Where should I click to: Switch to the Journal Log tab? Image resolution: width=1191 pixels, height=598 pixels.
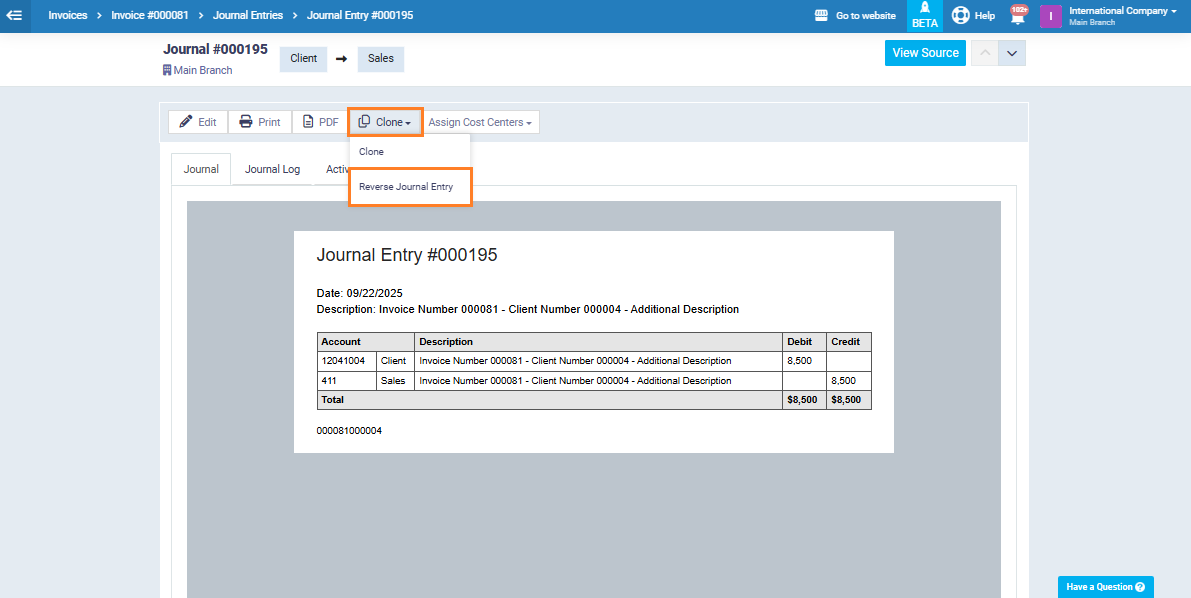point(272,169)
